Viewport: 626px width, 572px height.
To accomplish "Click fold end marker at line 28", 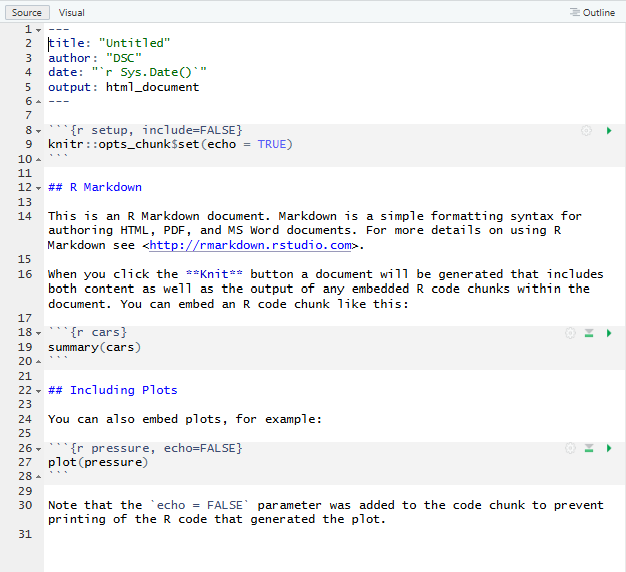I will click(38, 477).
